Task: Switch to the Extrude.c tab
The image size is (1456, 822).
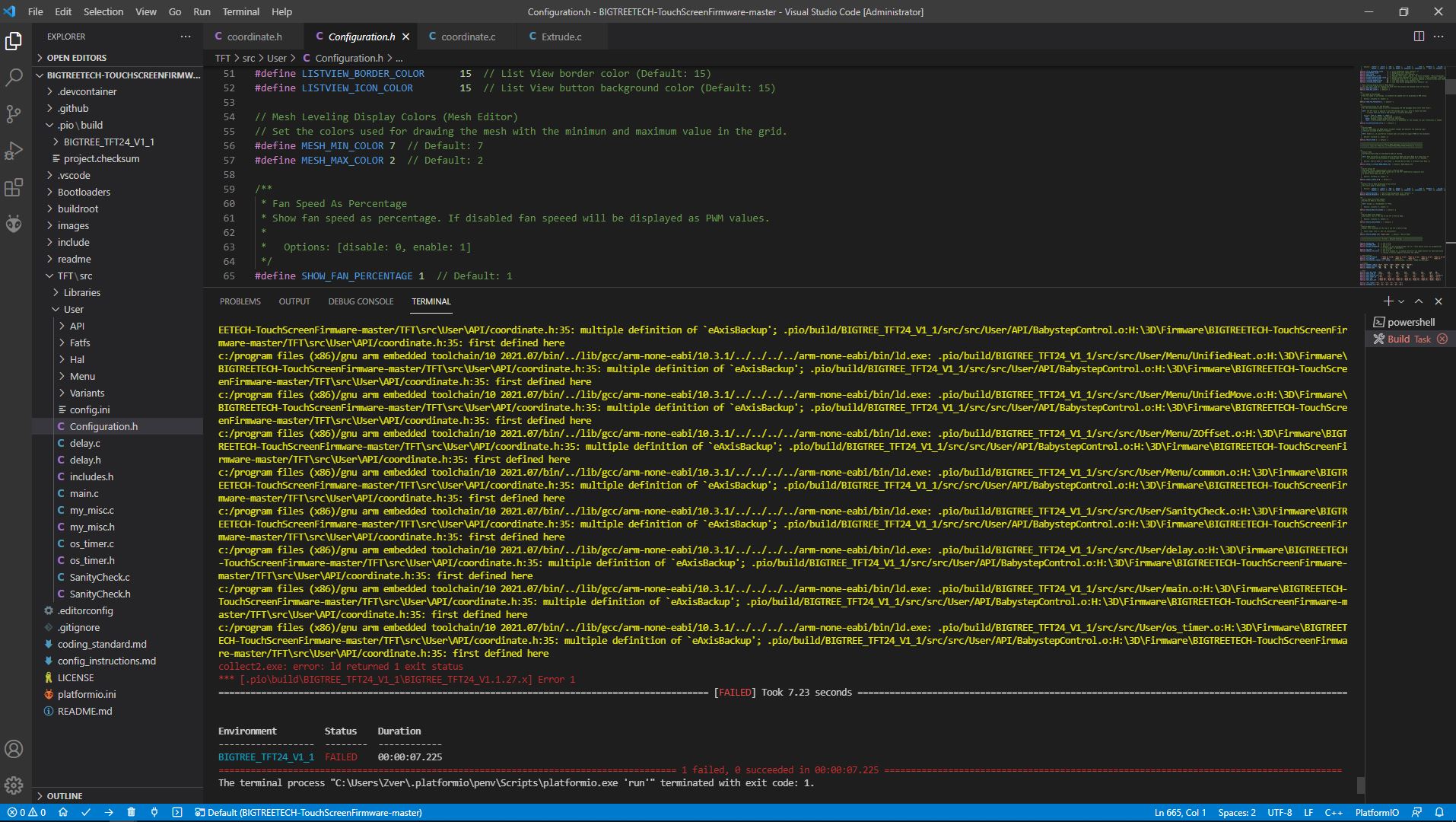Action: (x=561, y=36)
